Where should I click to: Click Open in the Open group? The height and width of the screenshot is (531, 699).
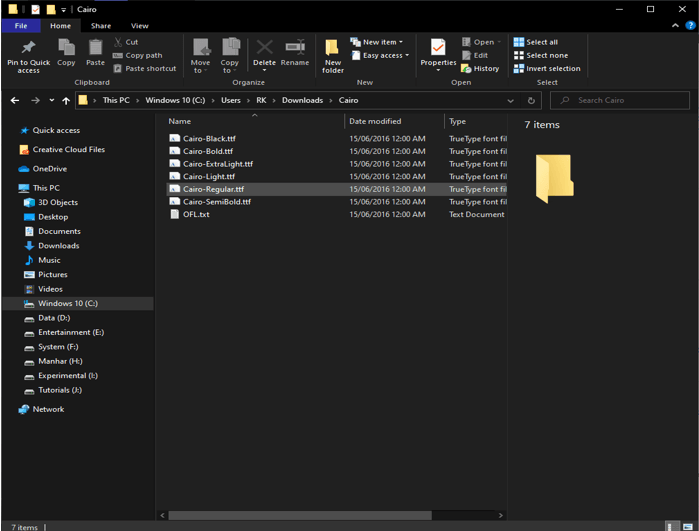481,42
